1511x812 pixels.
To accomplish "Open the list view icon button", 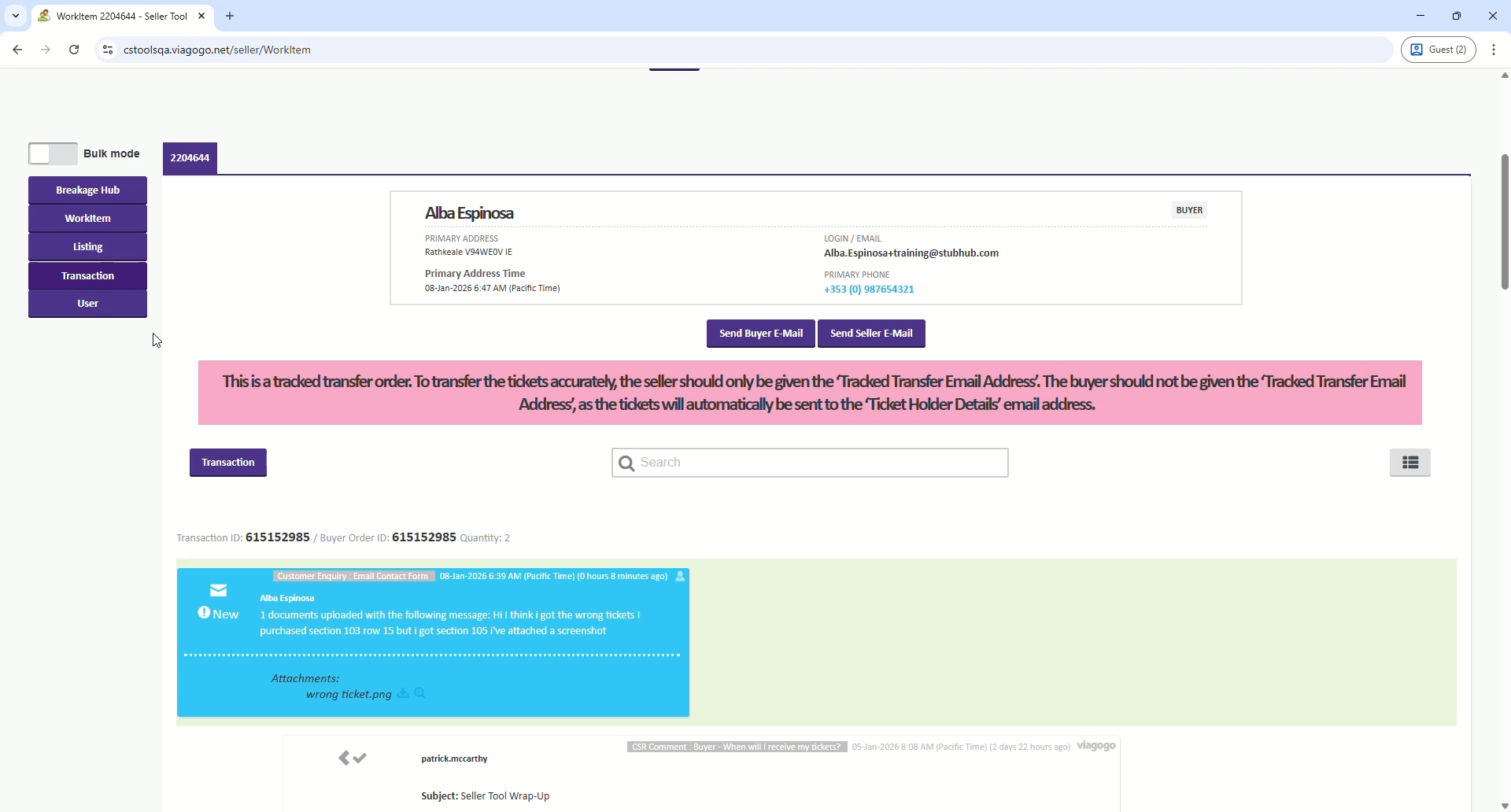I will [1411, 463].
